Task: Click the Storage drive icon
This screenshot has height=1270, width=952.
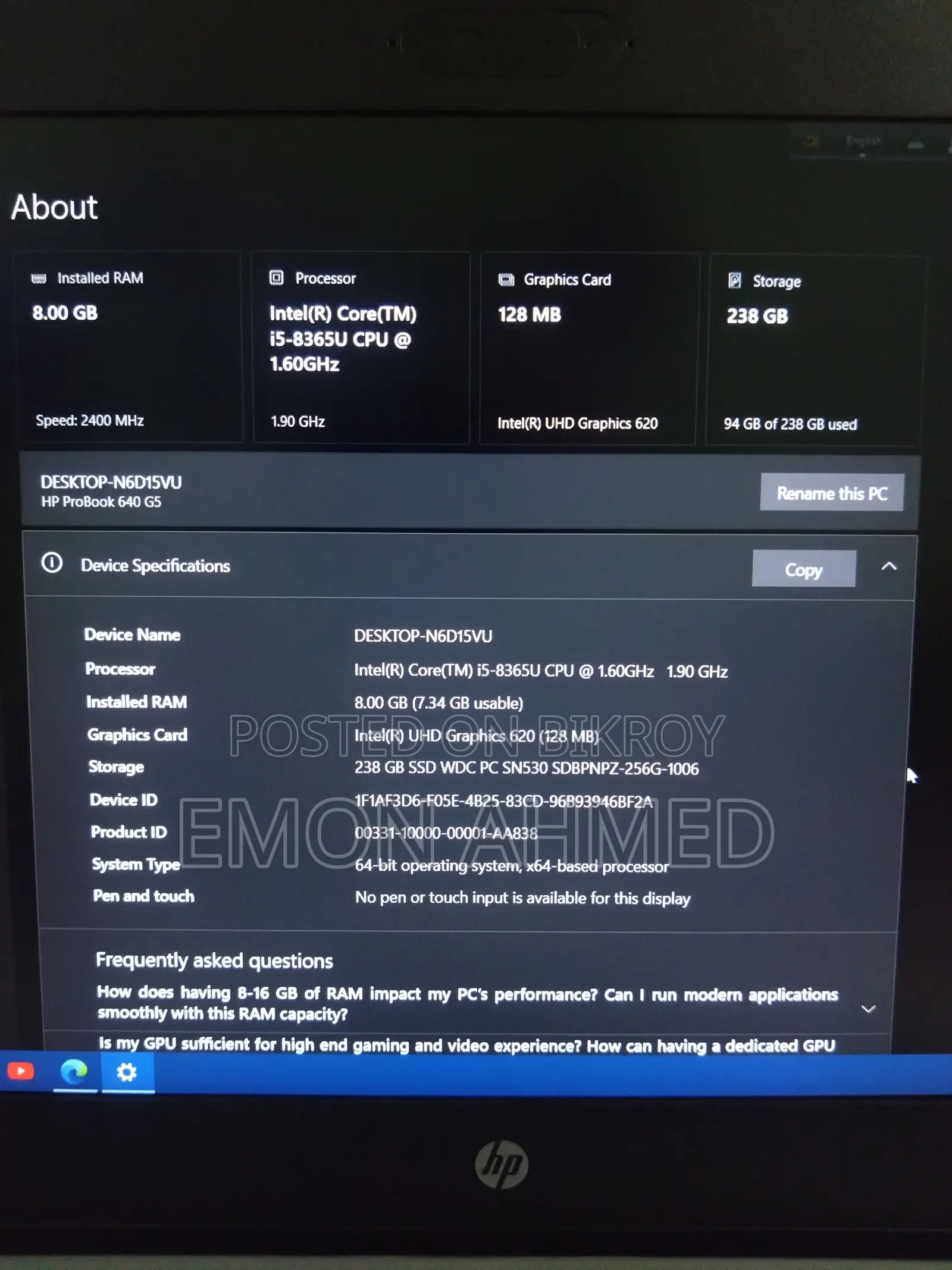Action: point(735,280)
